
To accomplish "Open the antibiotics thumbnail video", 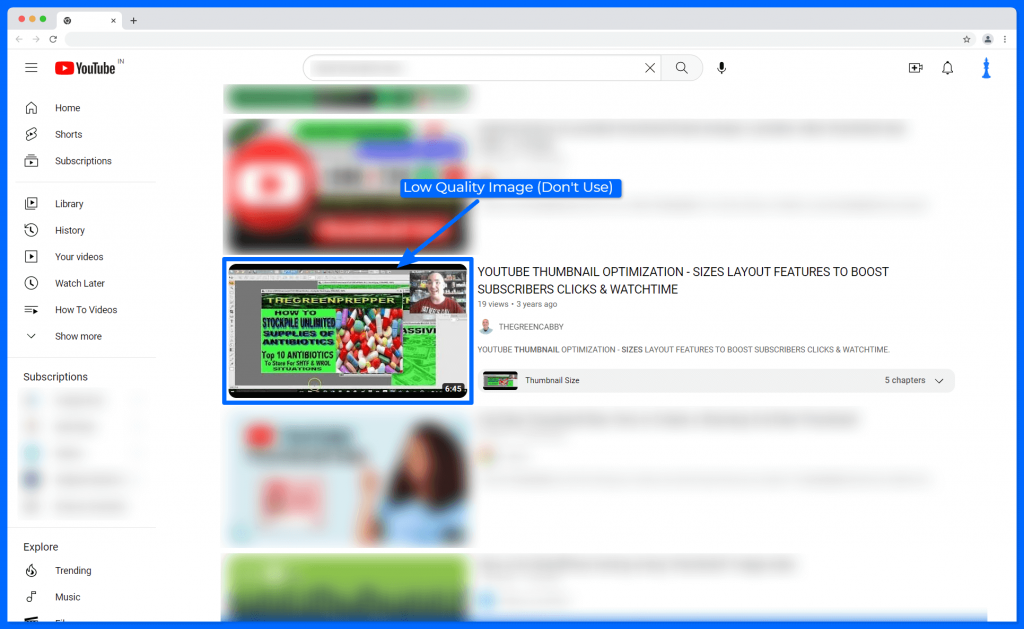I will 347,331.
